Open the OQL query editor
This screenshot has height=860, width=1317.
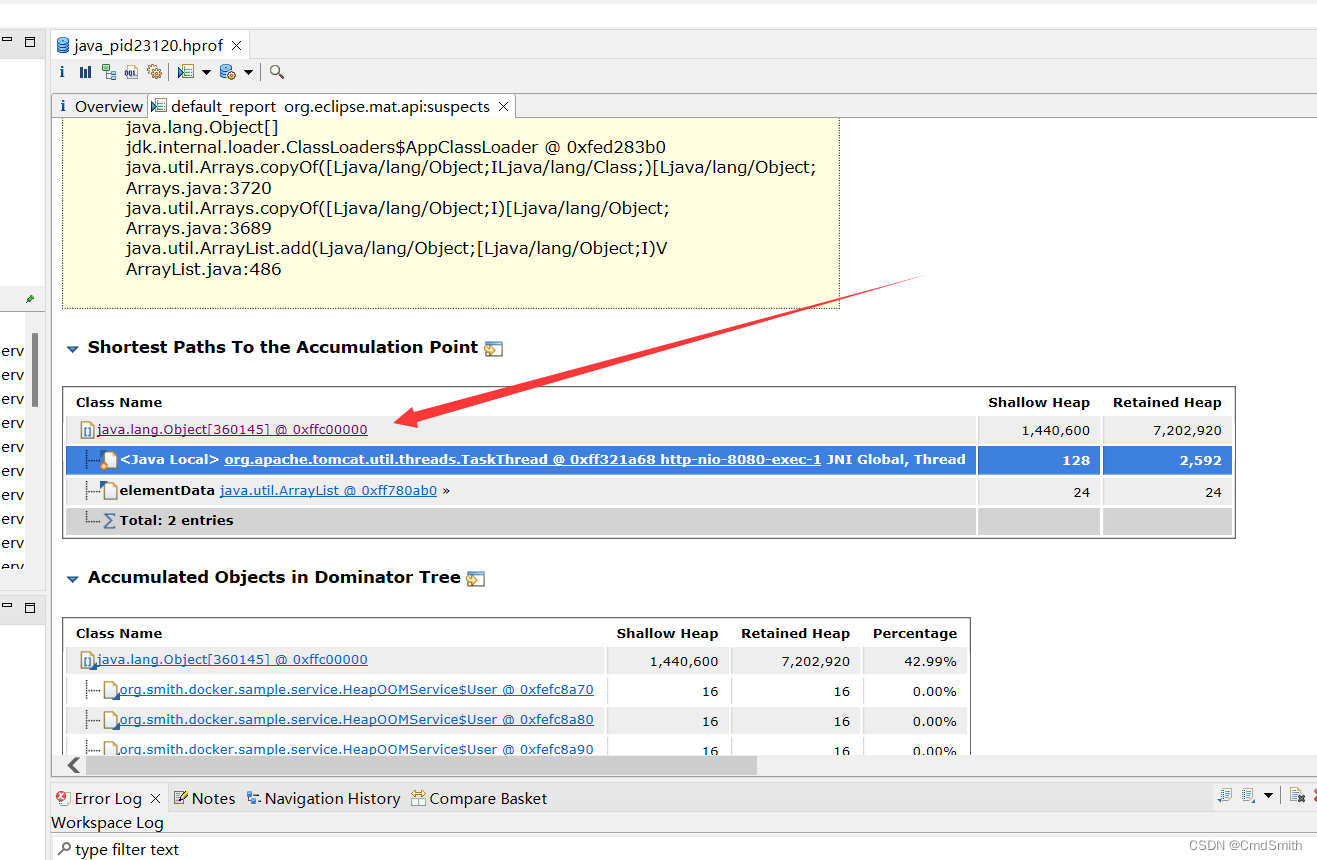point(131,72)
